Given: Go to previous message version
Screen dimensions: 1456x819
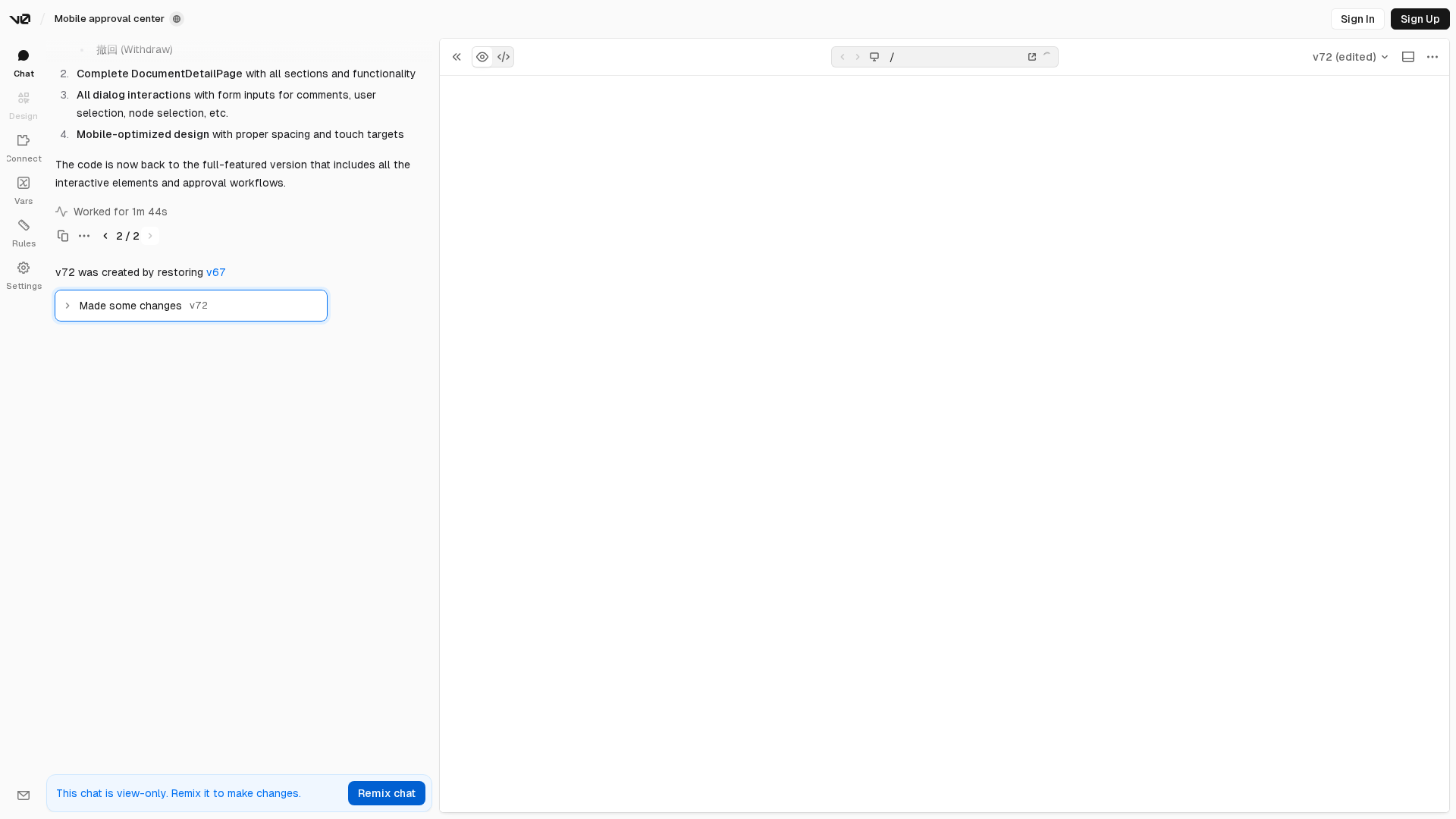Looking at the screenshot, I should tap(105, 236).
